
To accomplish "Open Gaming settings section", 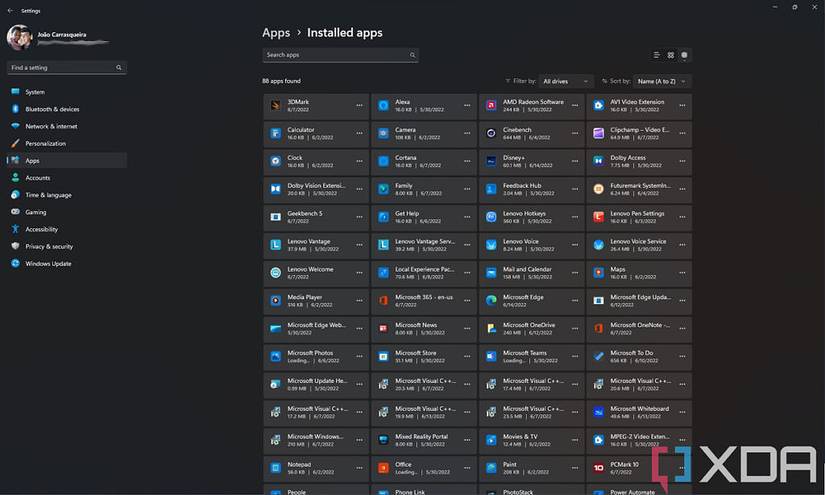I will pyautogui.click(x=67, y=212).
